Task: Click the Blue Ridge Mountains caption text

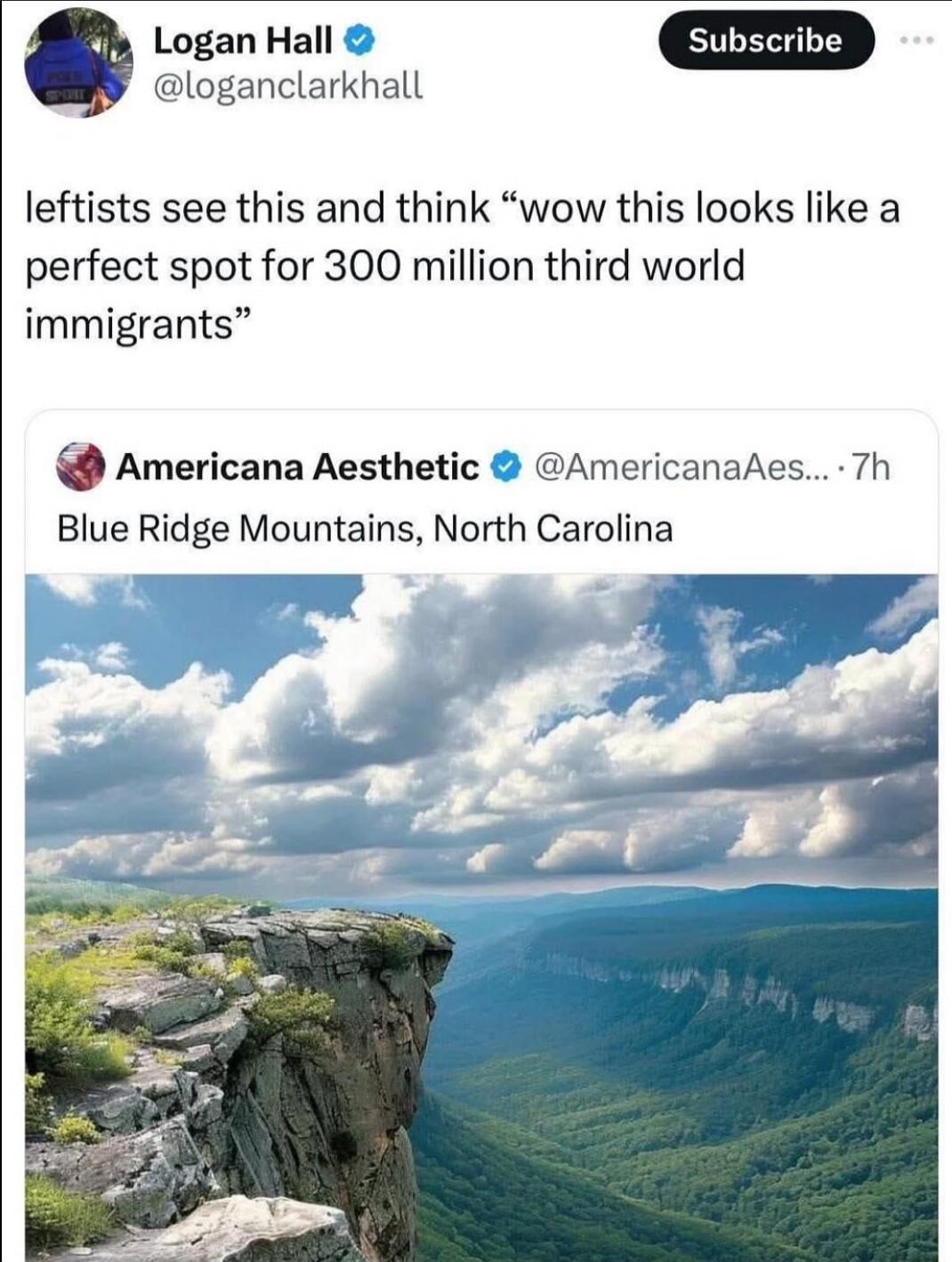Action: click(x=365, y=529)
